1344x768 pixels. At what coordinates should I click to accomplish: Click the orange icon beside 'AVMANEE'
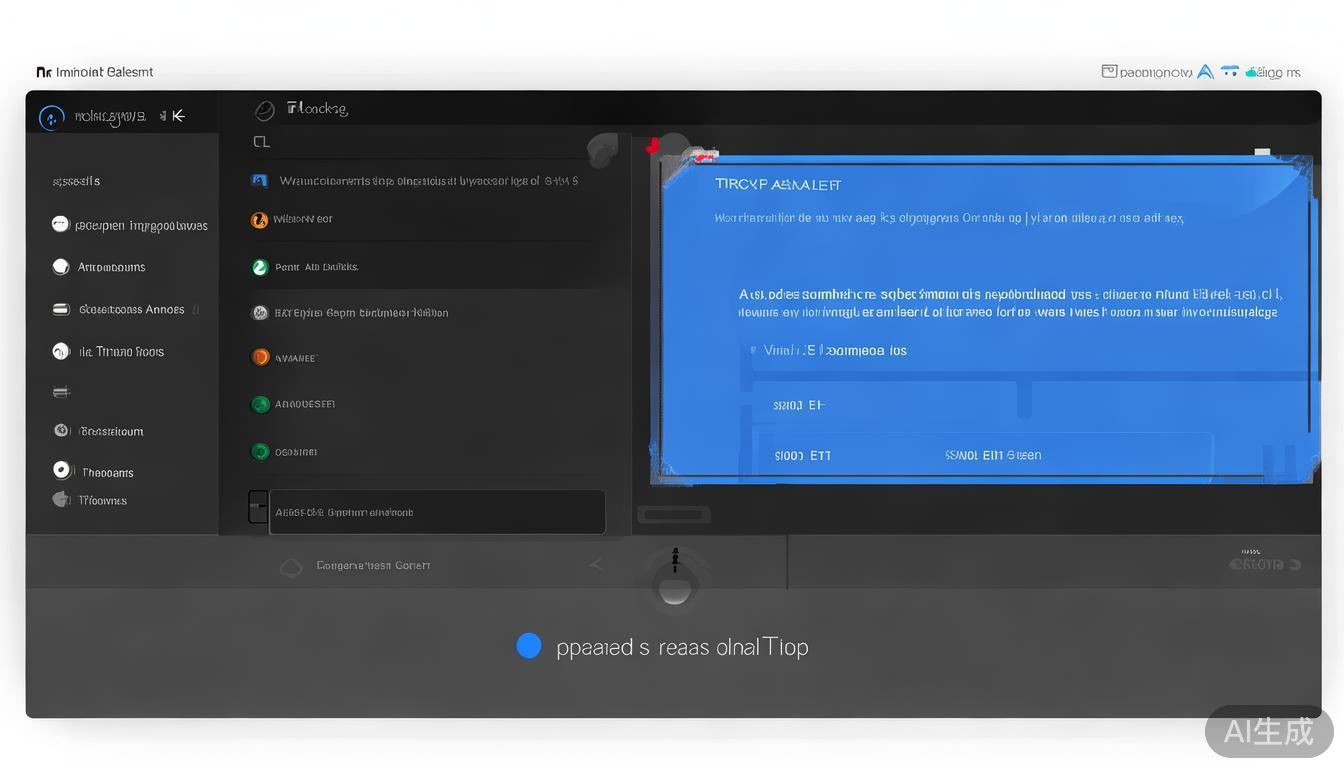[260, 357]
